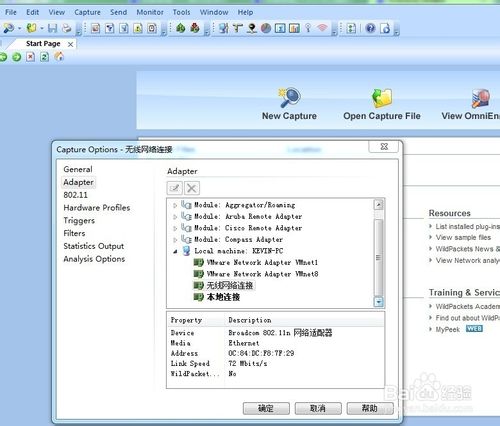Click the edit adapter pencil button
500x426 pixels.
[x=175, y=188]
